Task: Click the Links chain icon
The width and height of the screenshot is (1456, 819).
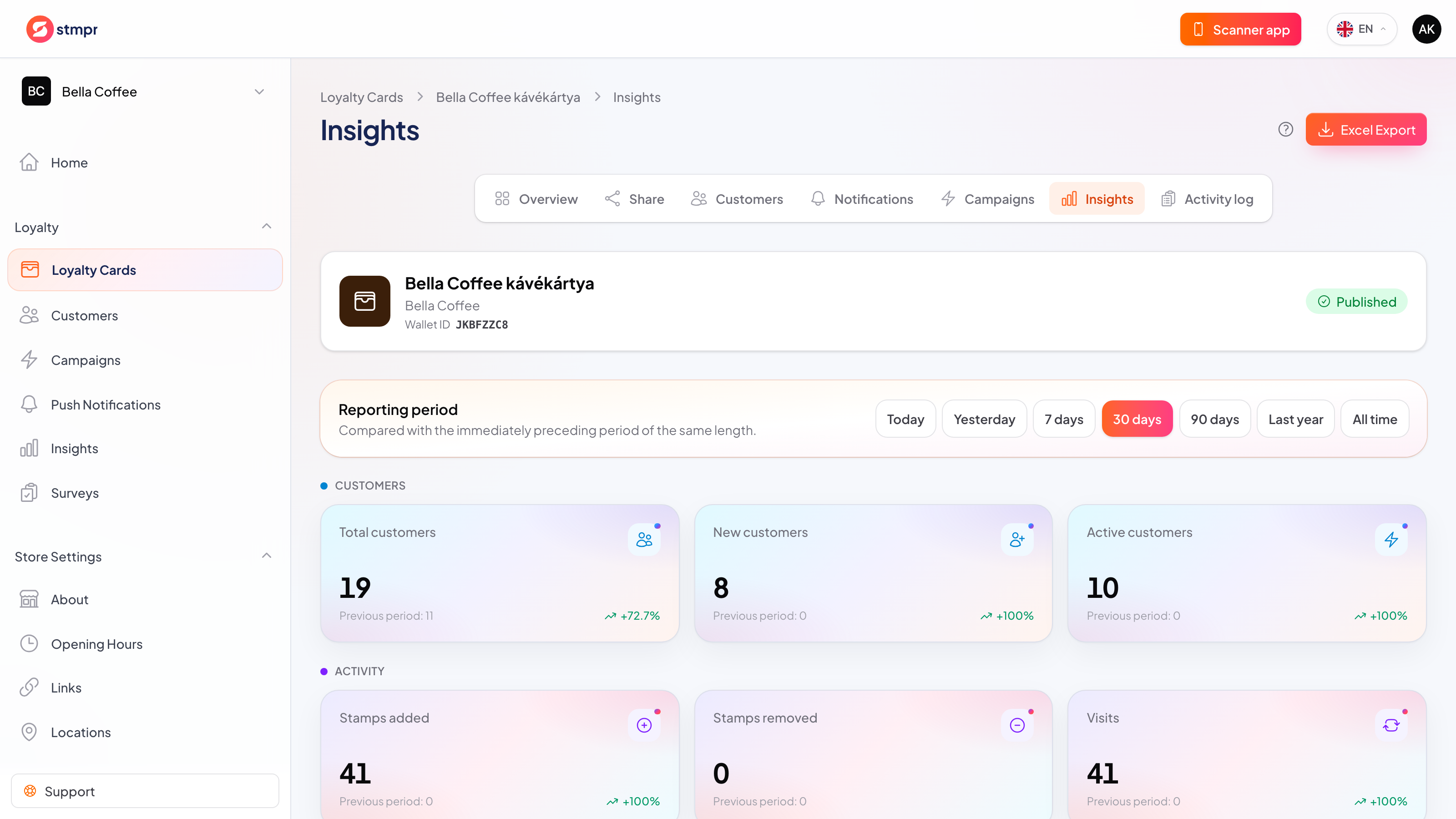Action: point(29,688)
